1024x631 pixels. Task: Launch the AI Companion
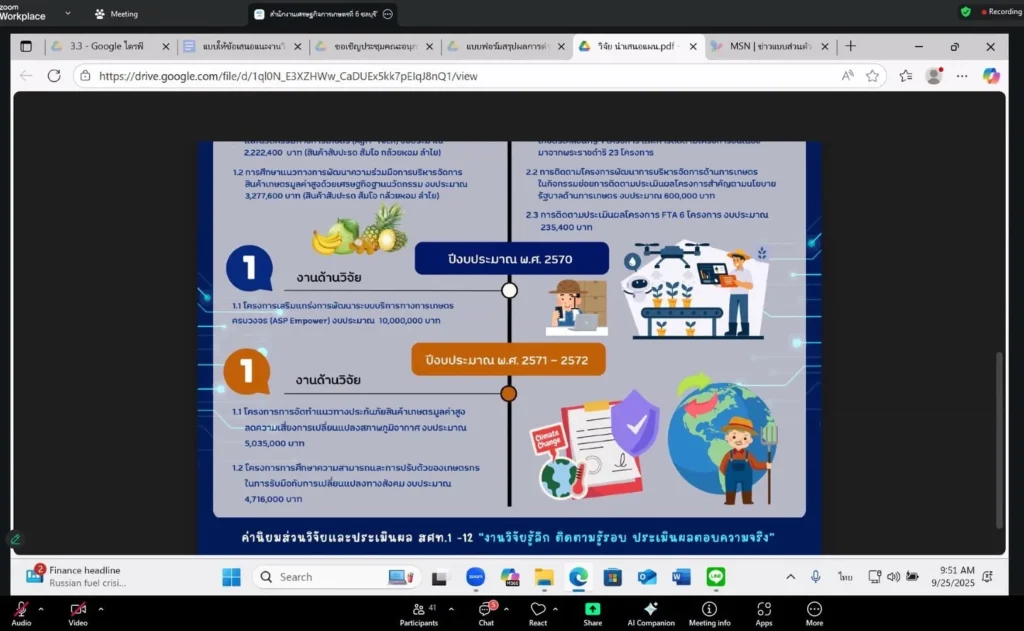651,610
